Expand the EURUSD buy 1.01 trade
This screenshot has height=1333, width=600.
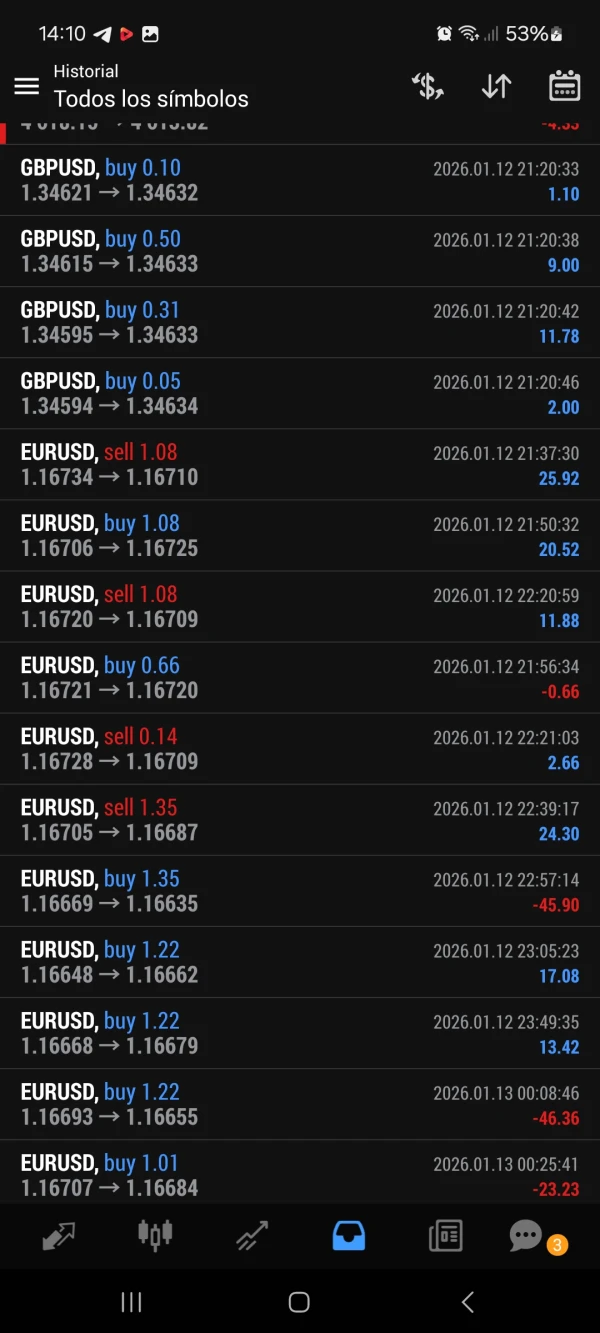300,1175
